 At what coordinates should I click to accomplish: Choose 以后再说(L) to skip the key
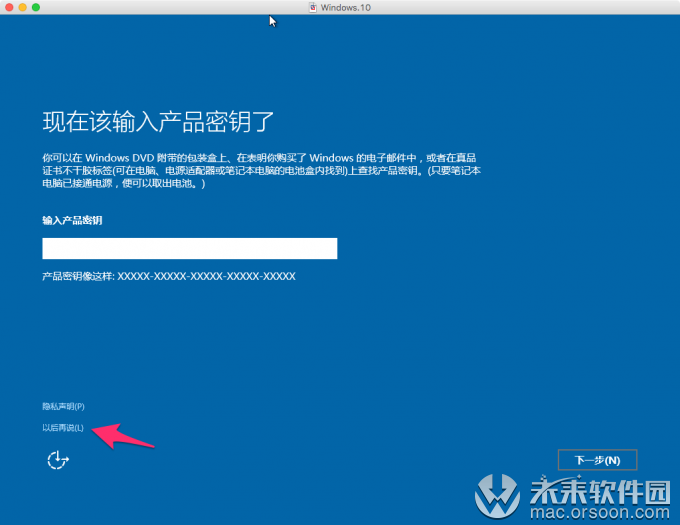coord(63,428)
